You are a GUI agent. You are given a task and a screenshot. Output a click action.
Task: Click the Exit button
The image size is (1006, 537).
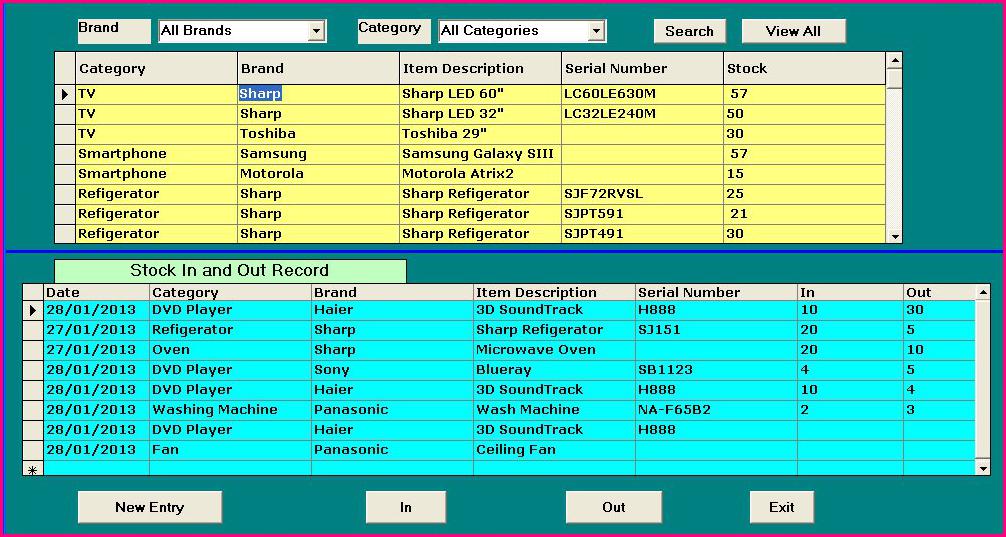click(781, 507)
